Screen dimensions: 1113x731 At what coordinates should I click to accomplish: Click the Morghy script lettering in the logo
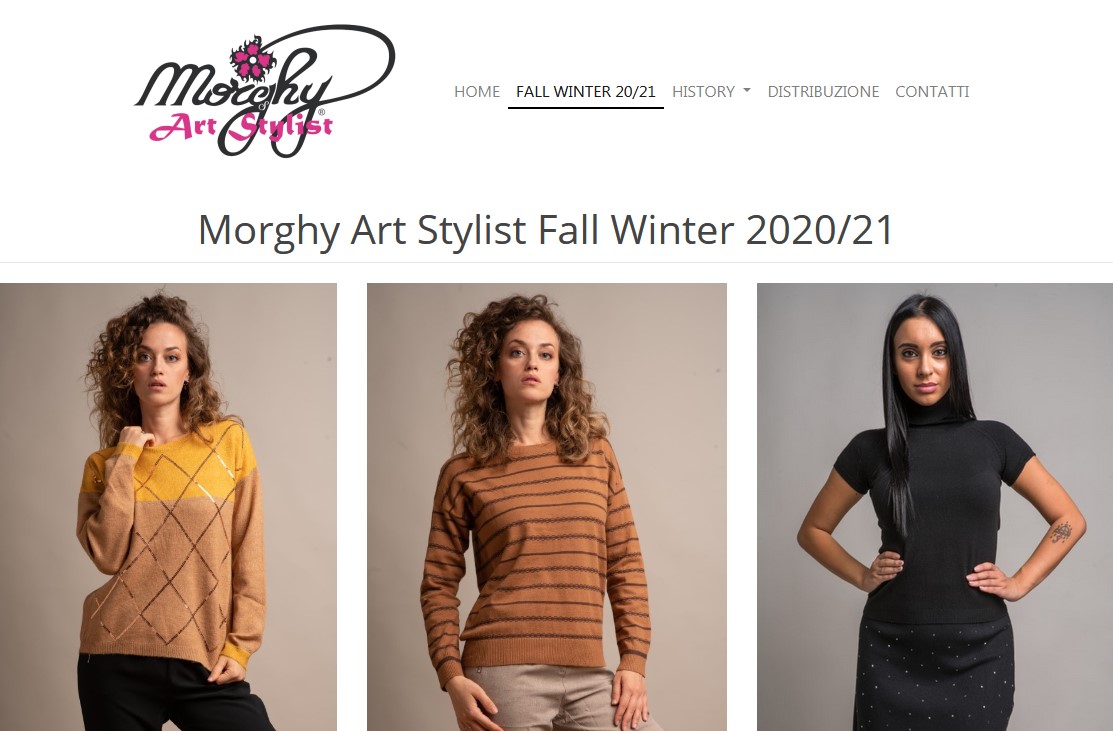click(x=234, y=85)
